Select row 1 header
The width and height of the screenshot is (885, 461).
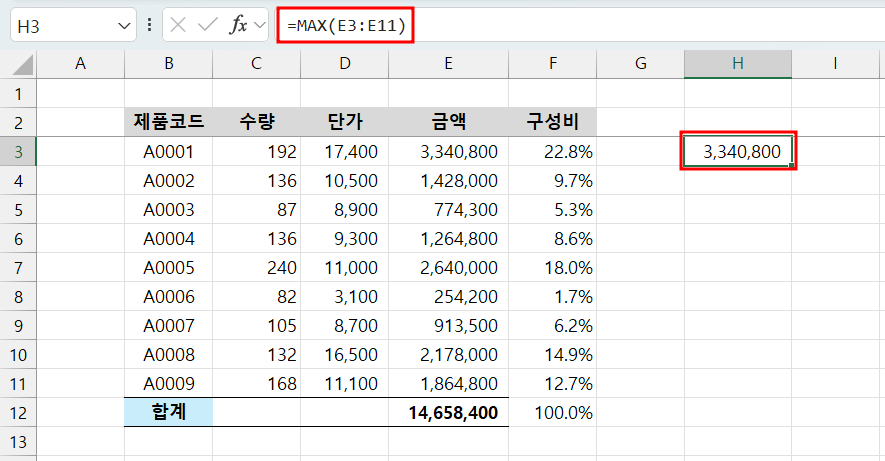[18, 93]
